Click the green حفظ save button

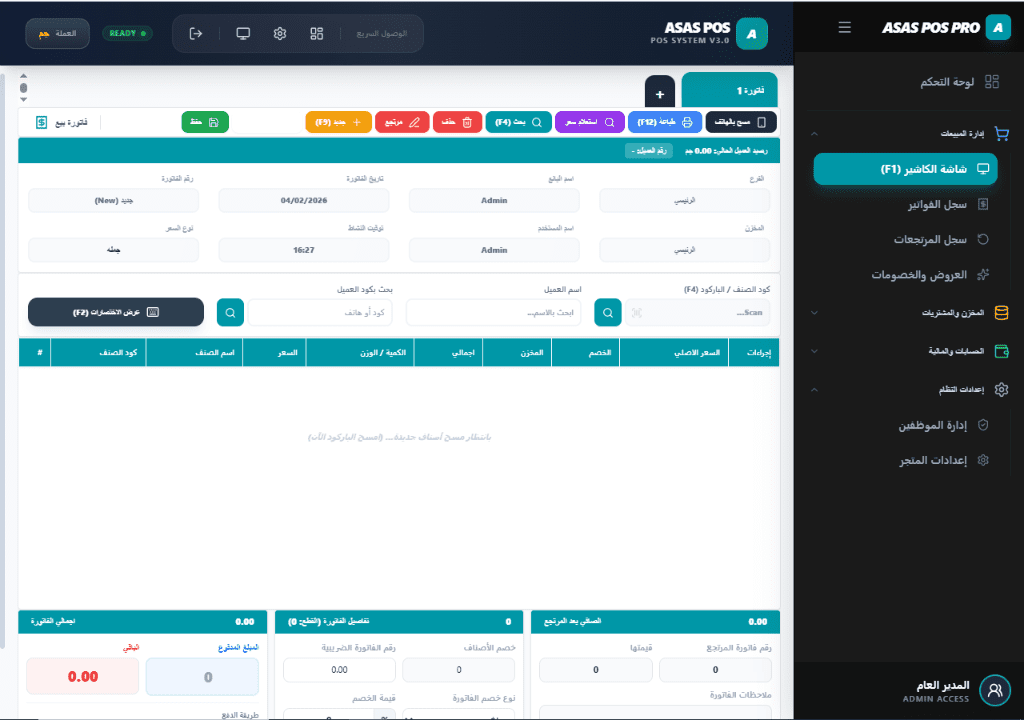pos(205,122)
